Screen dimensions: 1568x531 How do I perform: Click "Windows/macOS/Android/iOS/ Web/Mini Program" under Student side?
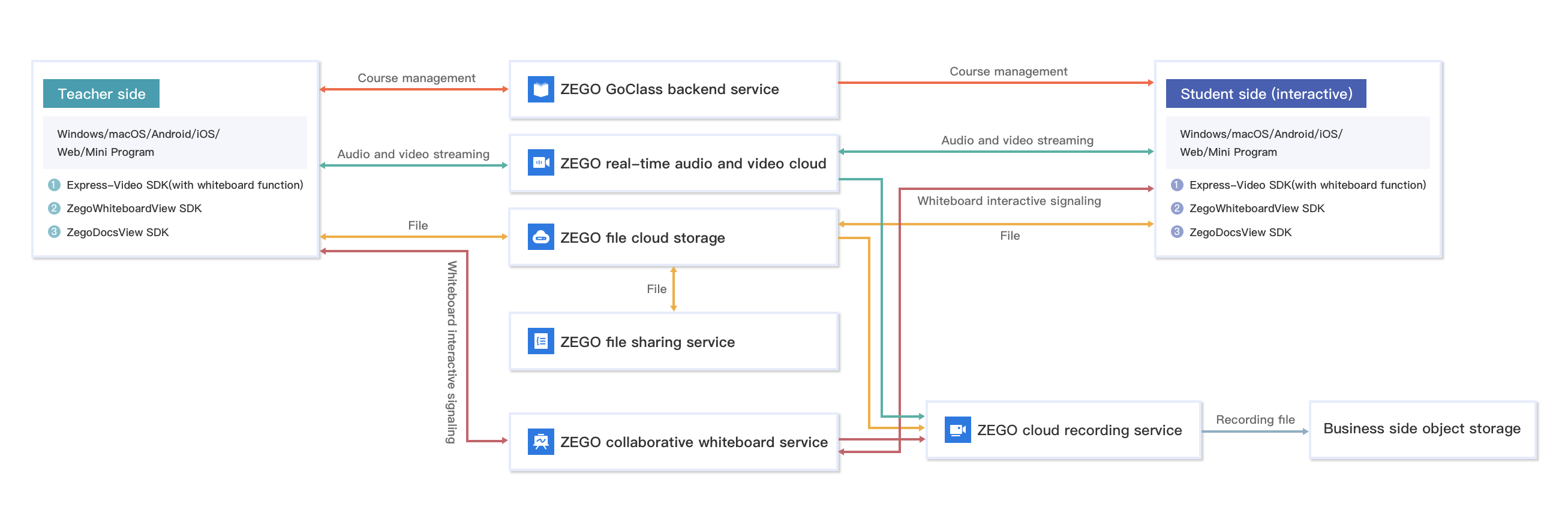(1297, 143)
